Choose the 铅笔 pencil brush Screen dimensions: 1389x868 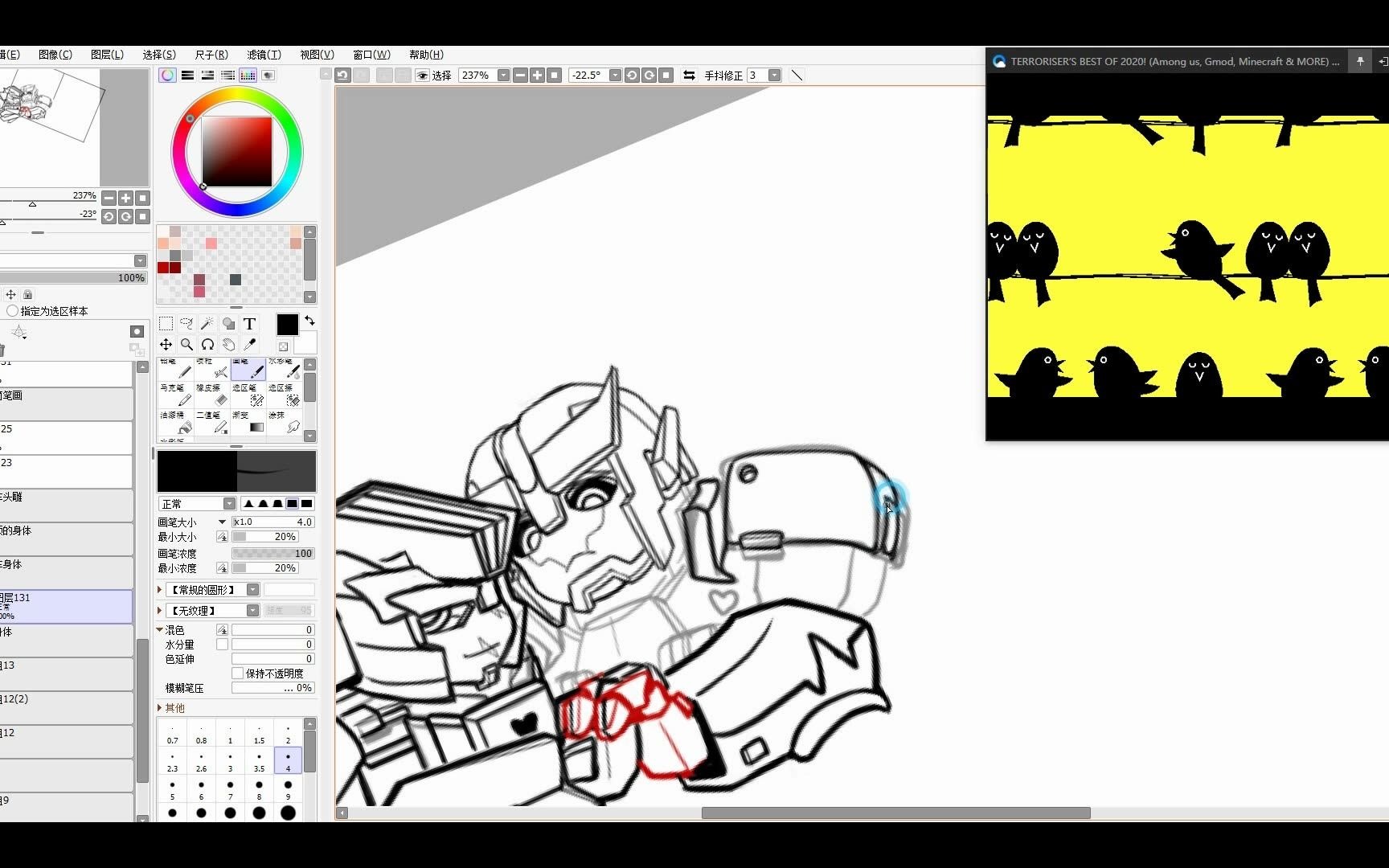pos(176,368)
